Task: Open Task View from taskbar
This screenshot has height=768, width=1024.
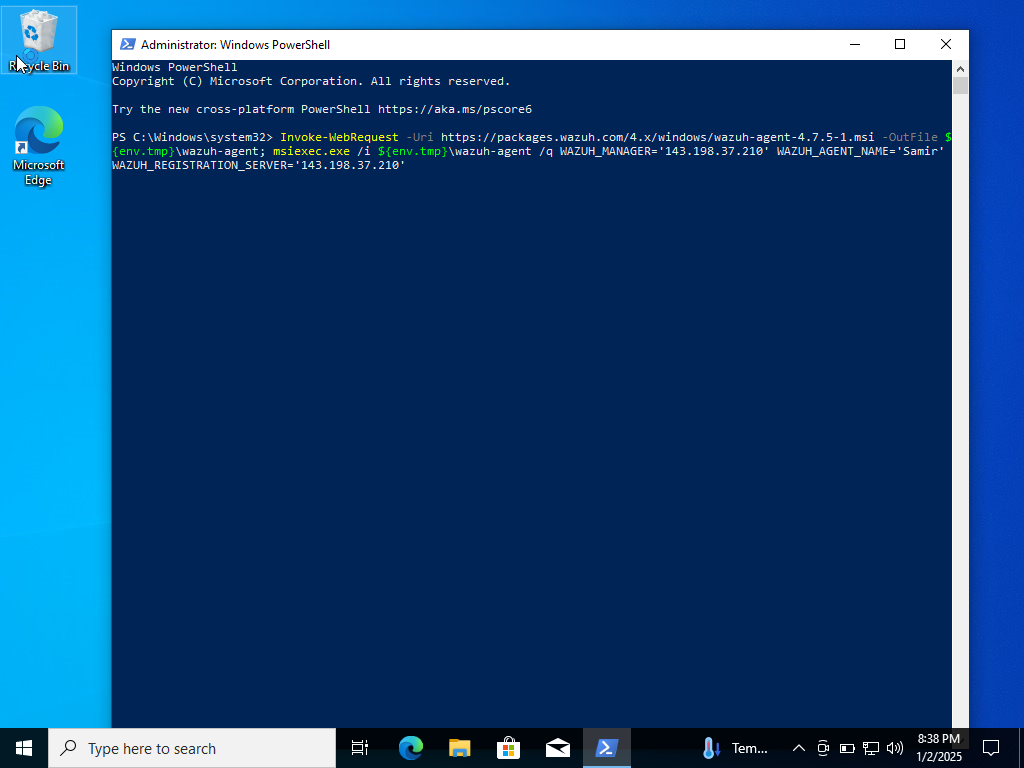Action: click(360, 748)
